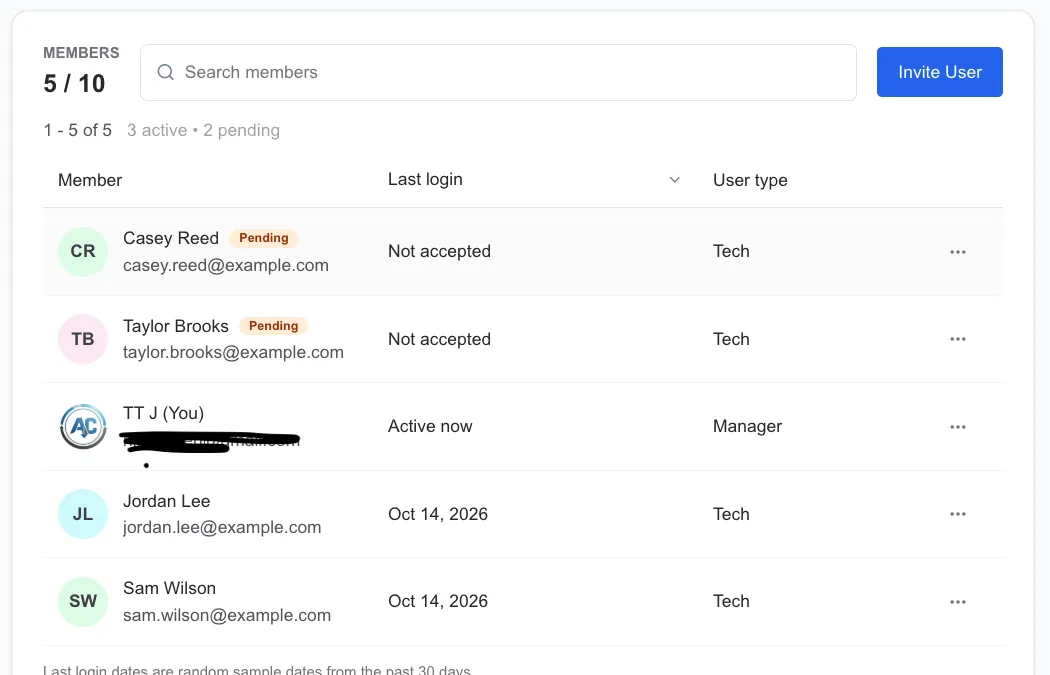Image resolution: width=1050 pixels, height=675 pixels.
Task: Select the name Casey Reed
Action: (x=171, y=238)
